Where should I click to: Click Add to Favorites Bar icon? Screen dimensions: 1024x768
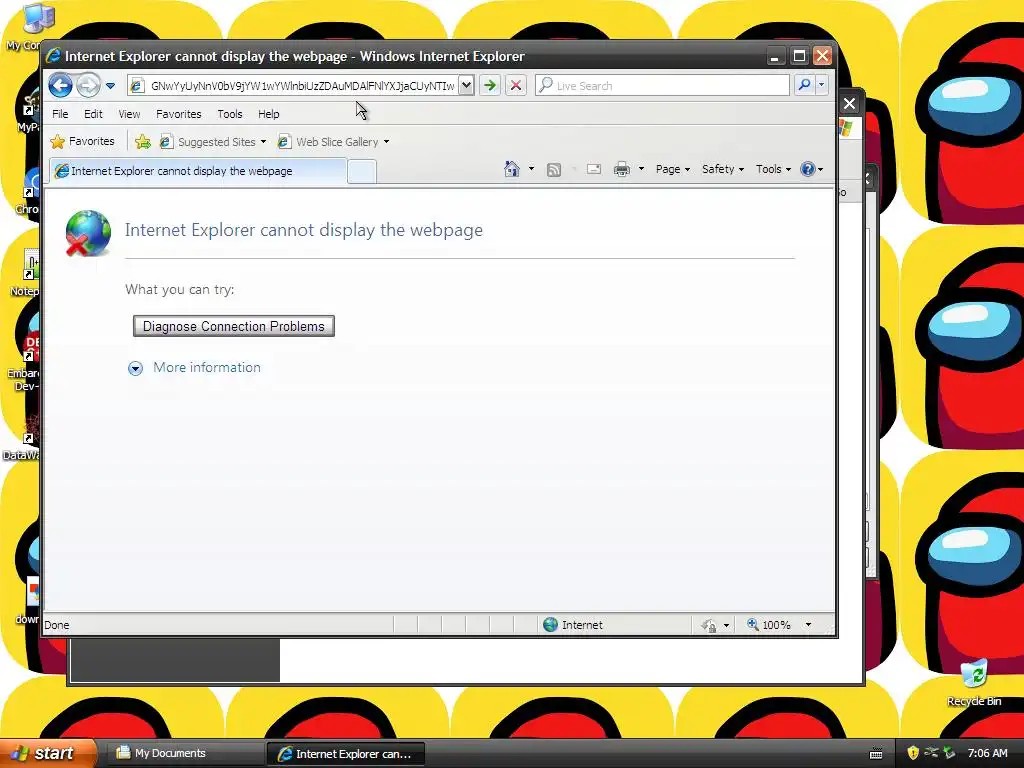142,142
